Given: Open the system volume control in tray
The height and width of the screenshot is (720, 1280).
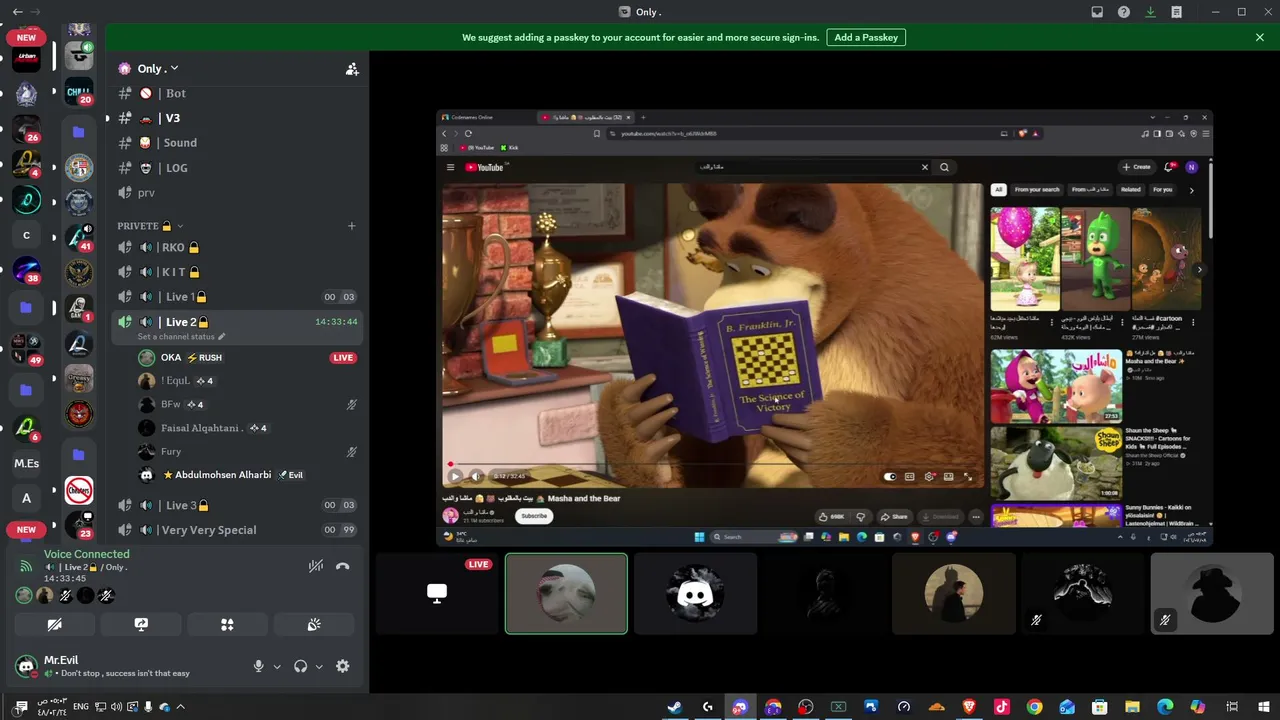Looking at the screenshot, I should click(116, 707).
